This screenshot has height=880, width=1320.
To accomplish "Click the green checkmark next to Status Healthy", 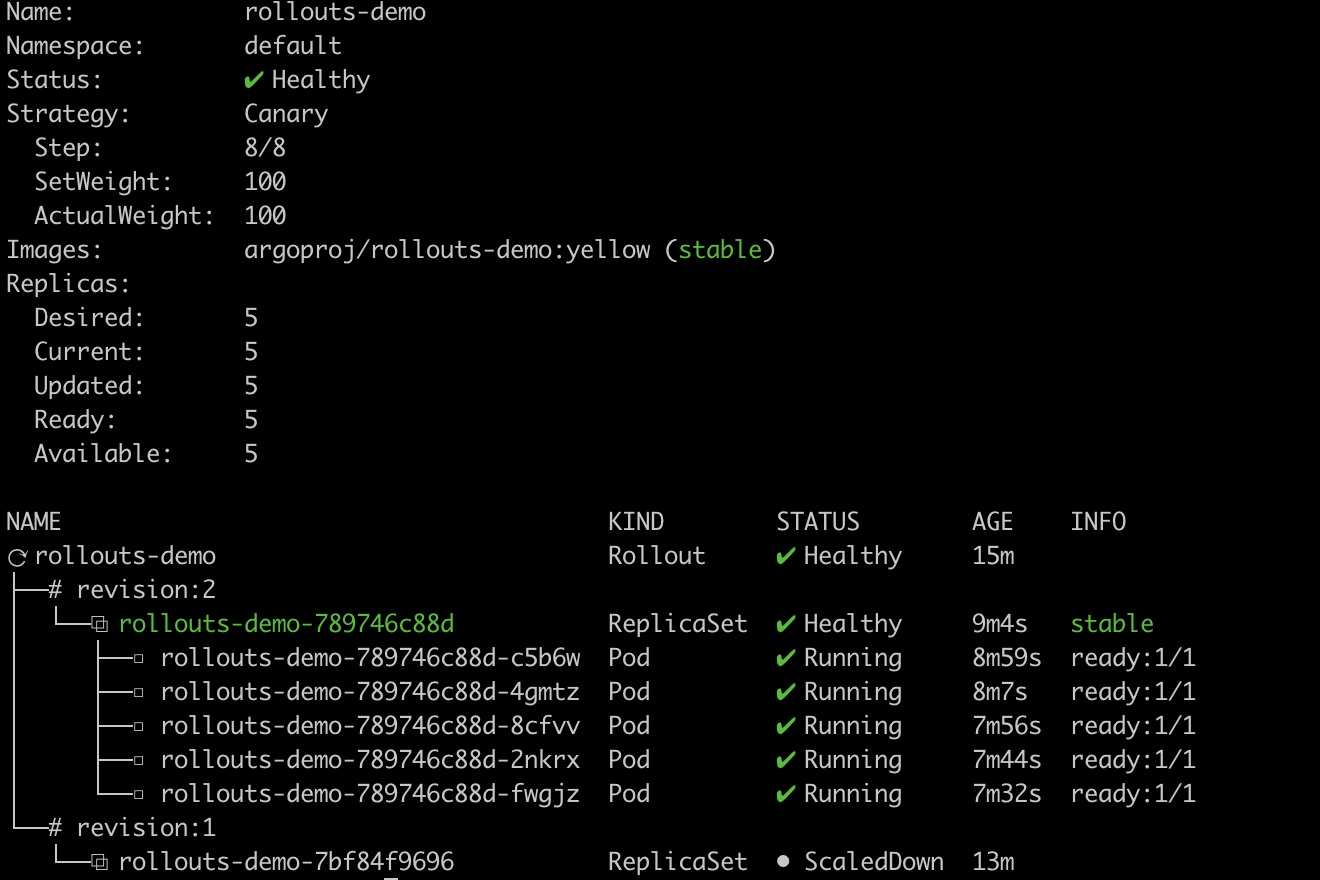I will coord(254,80).
